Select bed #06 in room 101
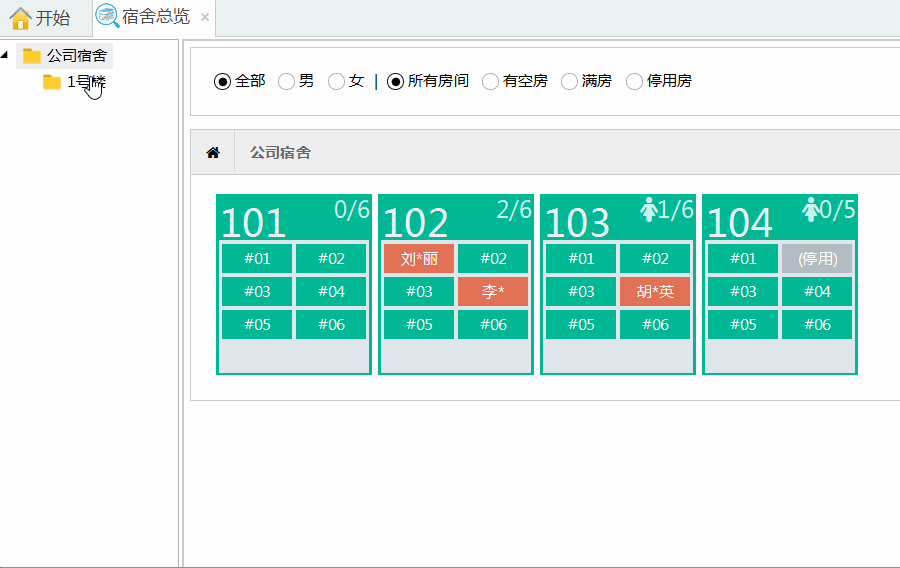900x568 pixels. [331, 325]
